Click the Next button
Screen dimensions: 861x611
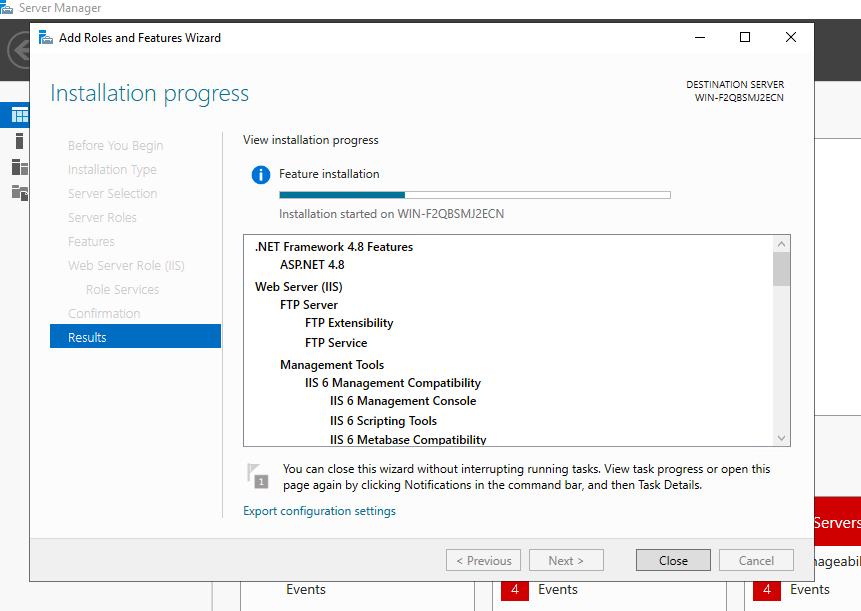pyautogui.click(x=566, y=560)
